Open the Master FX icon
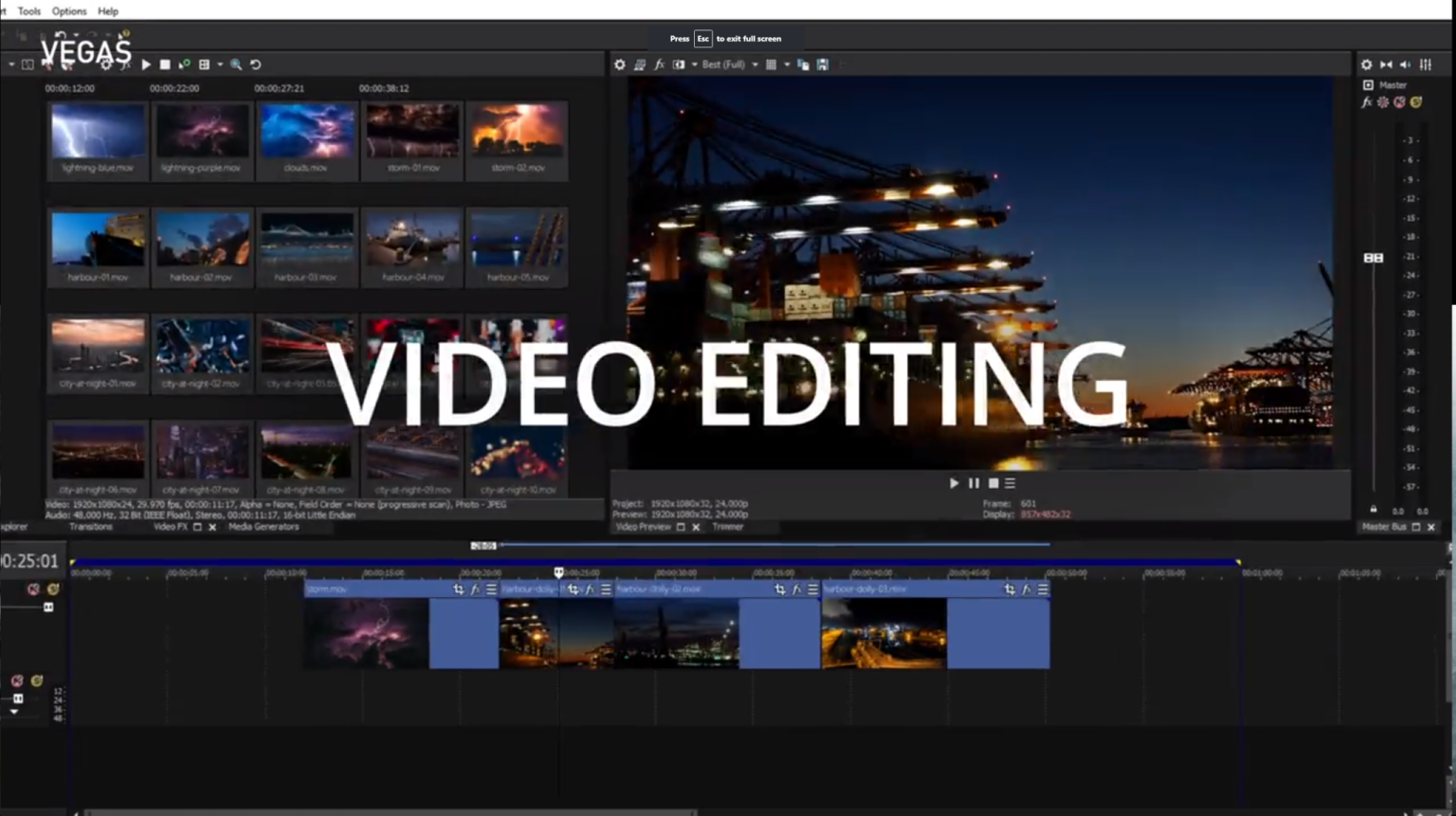Screen dimensions: 1456x816 coord(1367,102)
